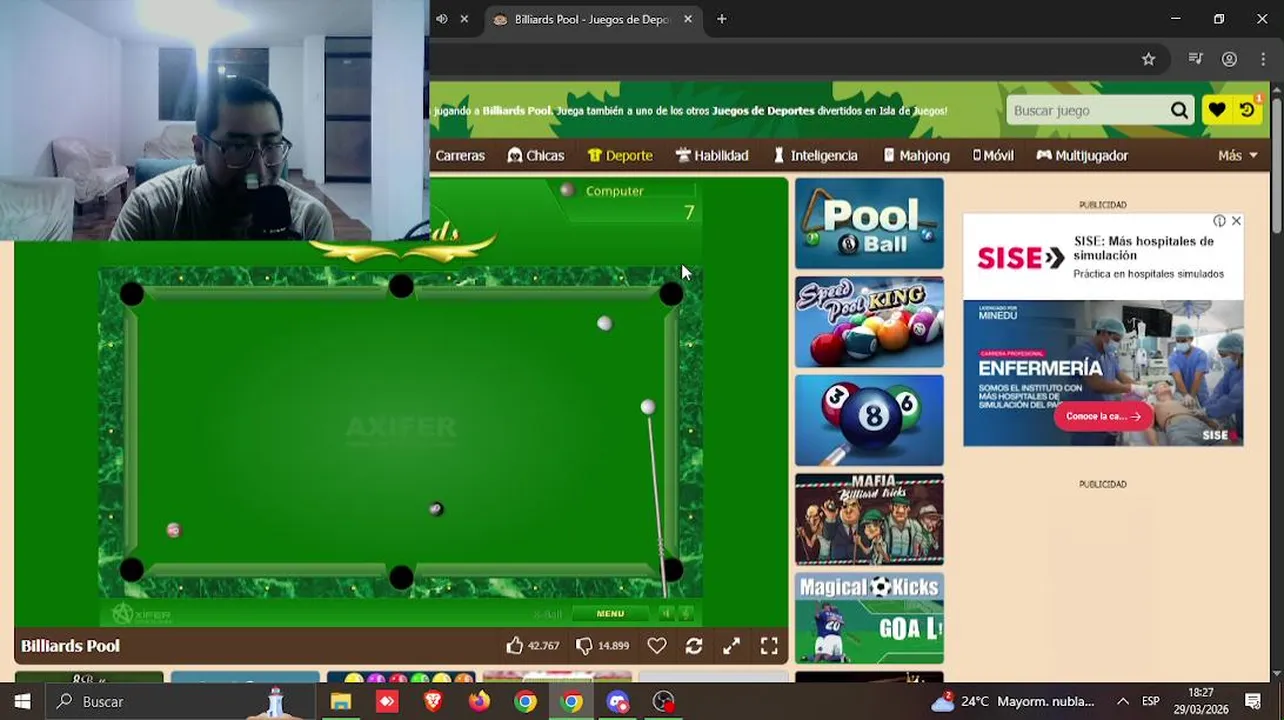
Task: Open the Multijugador category
Action: [1082, 156]
